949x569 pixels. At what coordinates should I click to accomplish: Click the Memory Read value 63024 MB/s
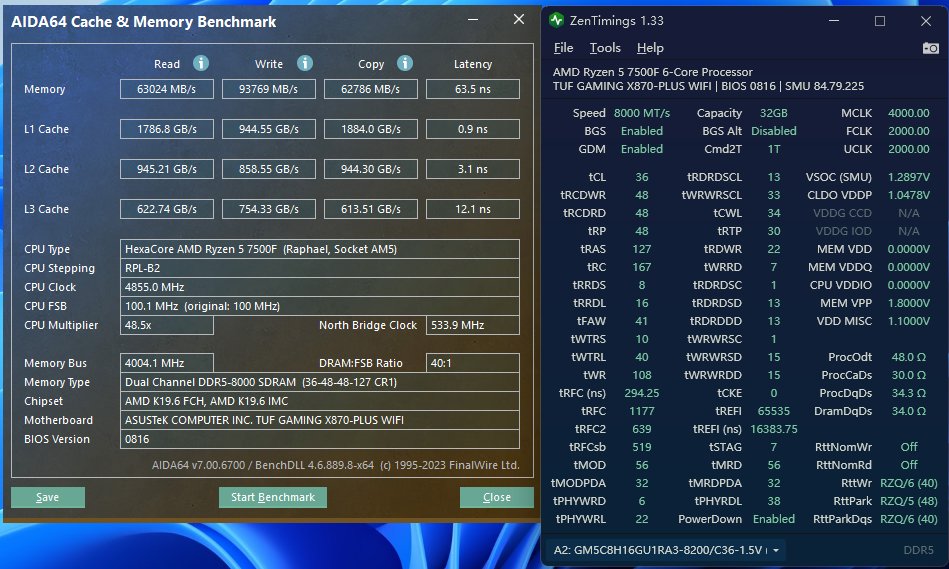(166, 89)
